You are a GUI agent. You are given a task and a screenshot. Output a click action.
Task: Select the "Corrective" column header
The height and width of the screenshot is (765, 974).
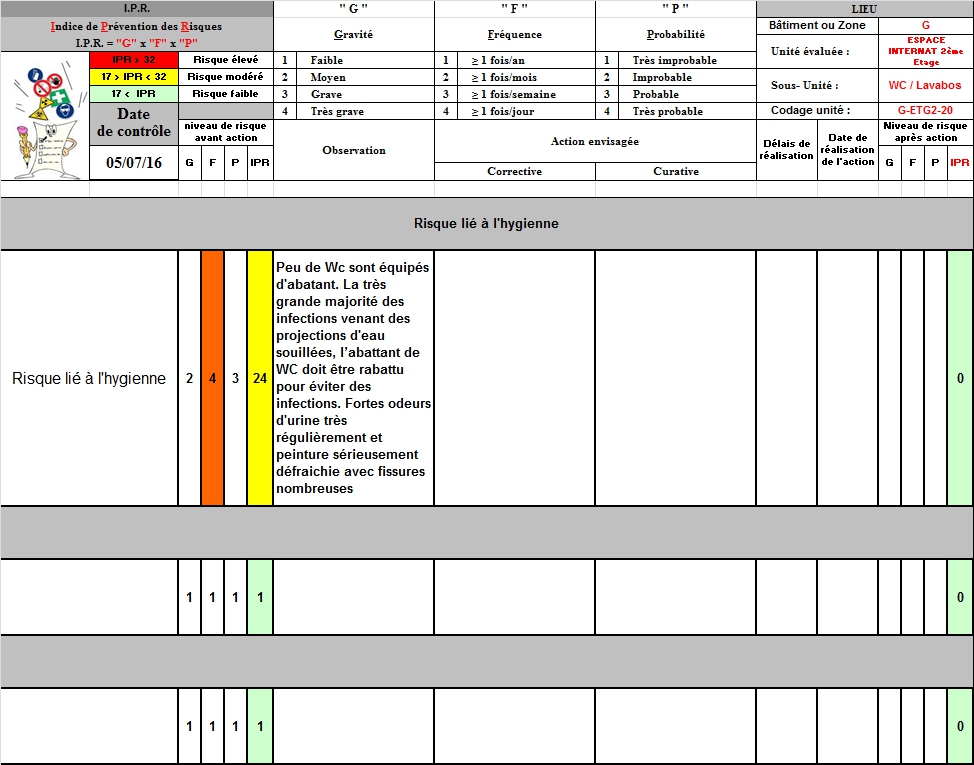514,172
